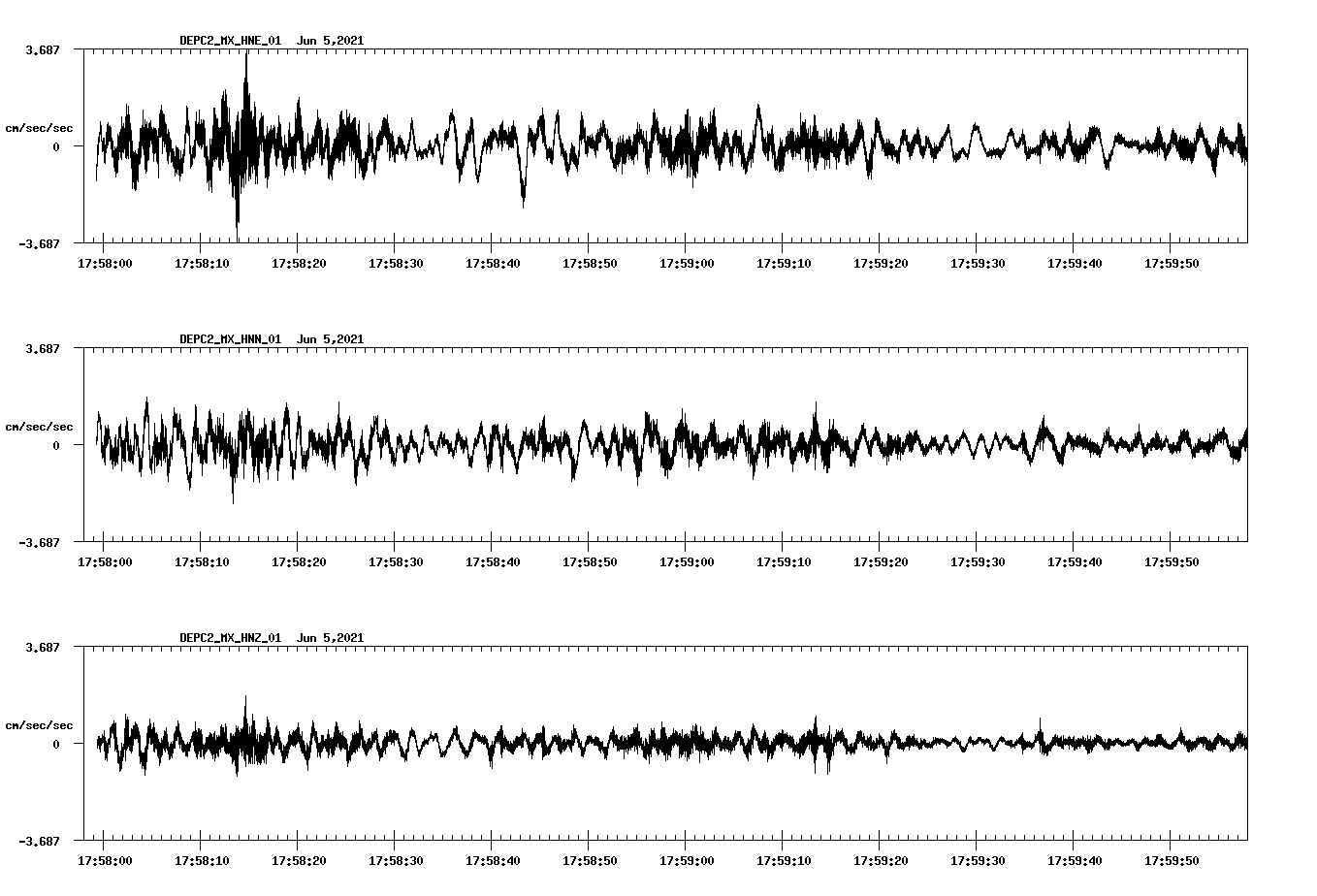Click 17:58:50 time label under HNE plot
The width and height of the screenshot is (1317, 896).
[x=590, y=263]
